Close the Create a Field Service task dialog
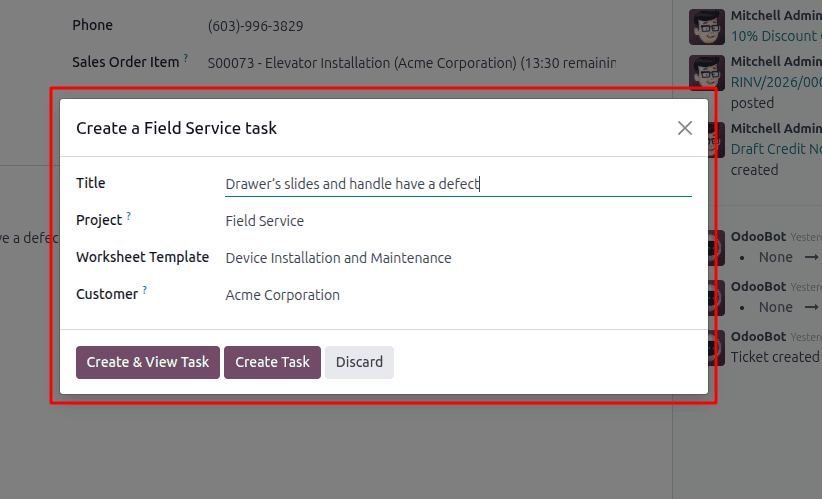822x499 pixels. point(685,128)
